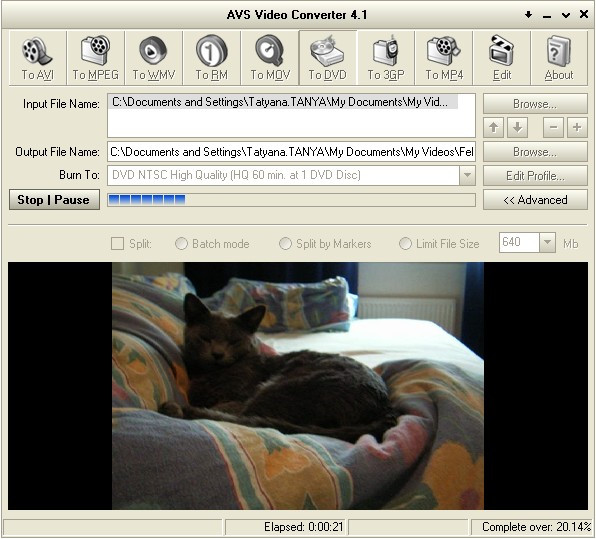The width and height of the screenshot is (596, 539).
Task: Collapse the Advanced options panel
Action: pos(535,200)
